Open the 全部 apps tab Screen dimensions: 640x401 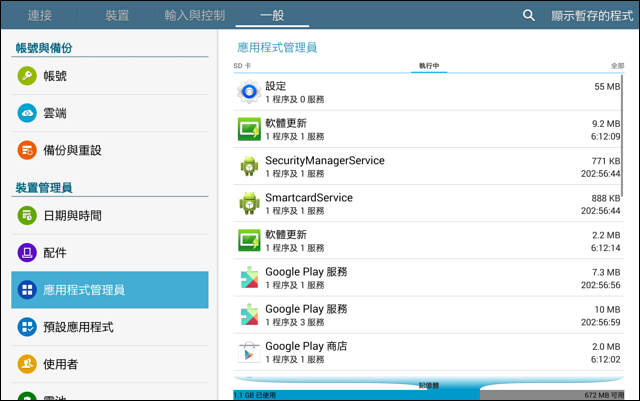(x=617, y=66)
